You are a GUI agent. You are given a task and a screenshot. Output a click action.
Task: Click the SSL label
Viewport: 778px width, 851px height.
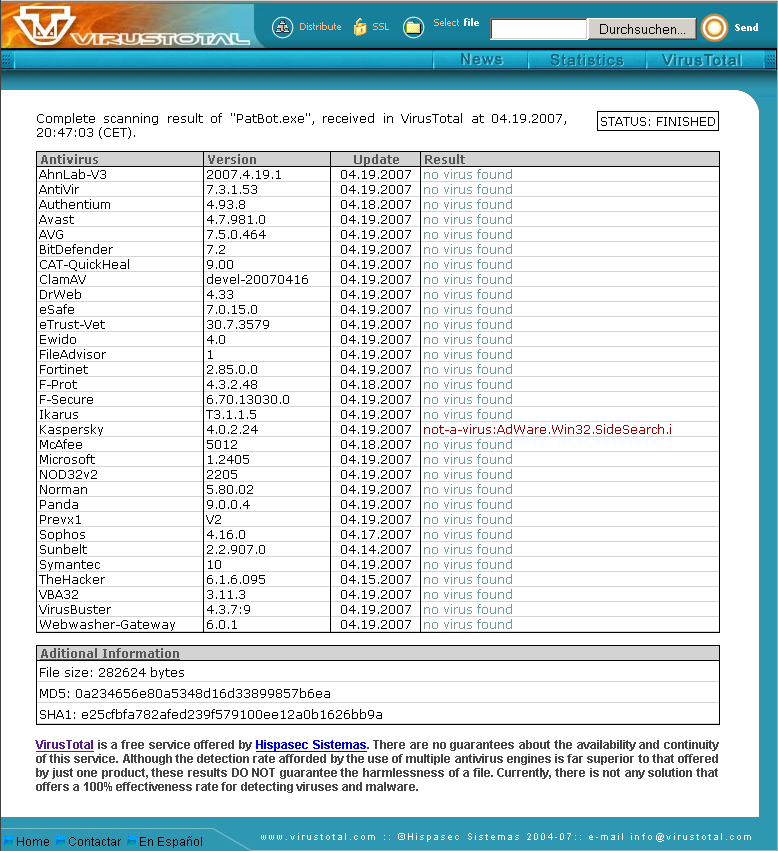(x=381, y=27)
